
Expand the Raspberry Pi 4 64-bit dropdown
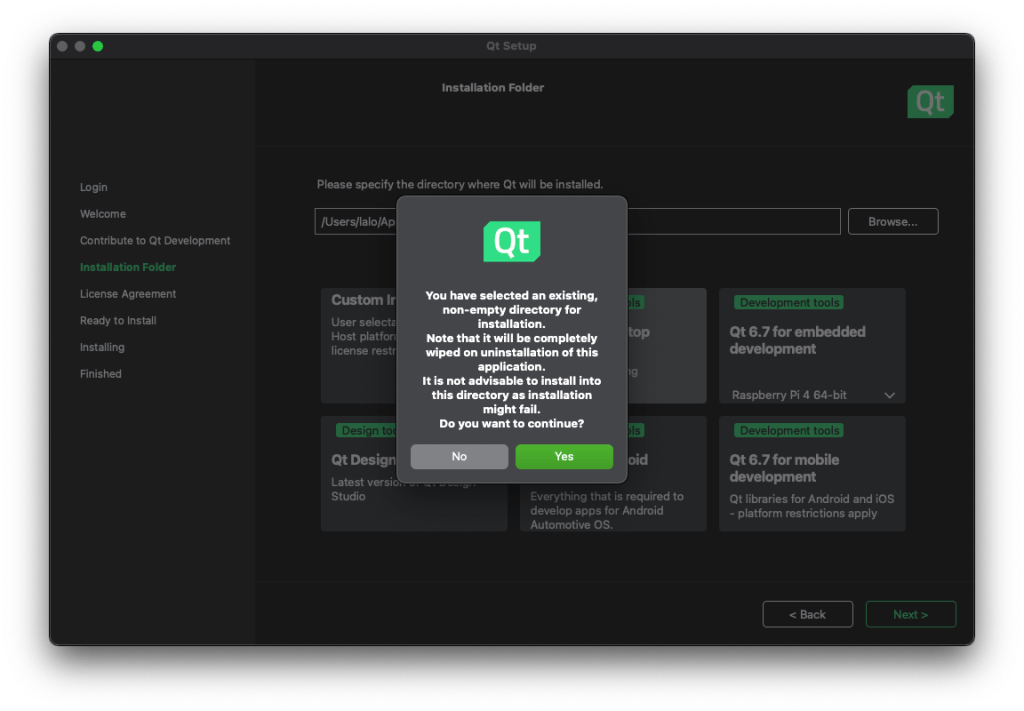pyautogui.click(x=889, y=395)
